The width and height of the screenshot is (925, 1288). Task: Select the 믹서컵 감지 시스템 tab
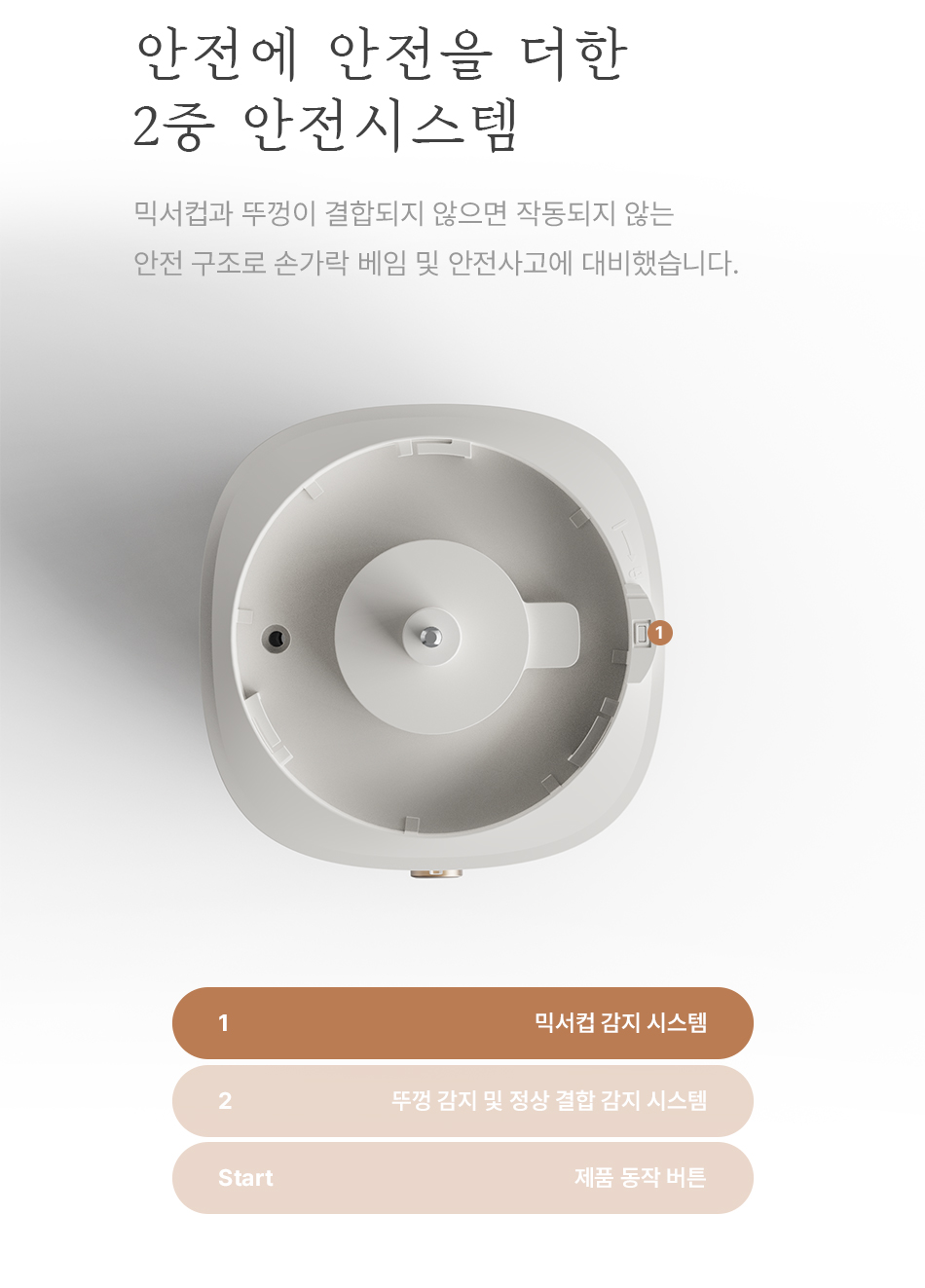462,1023
